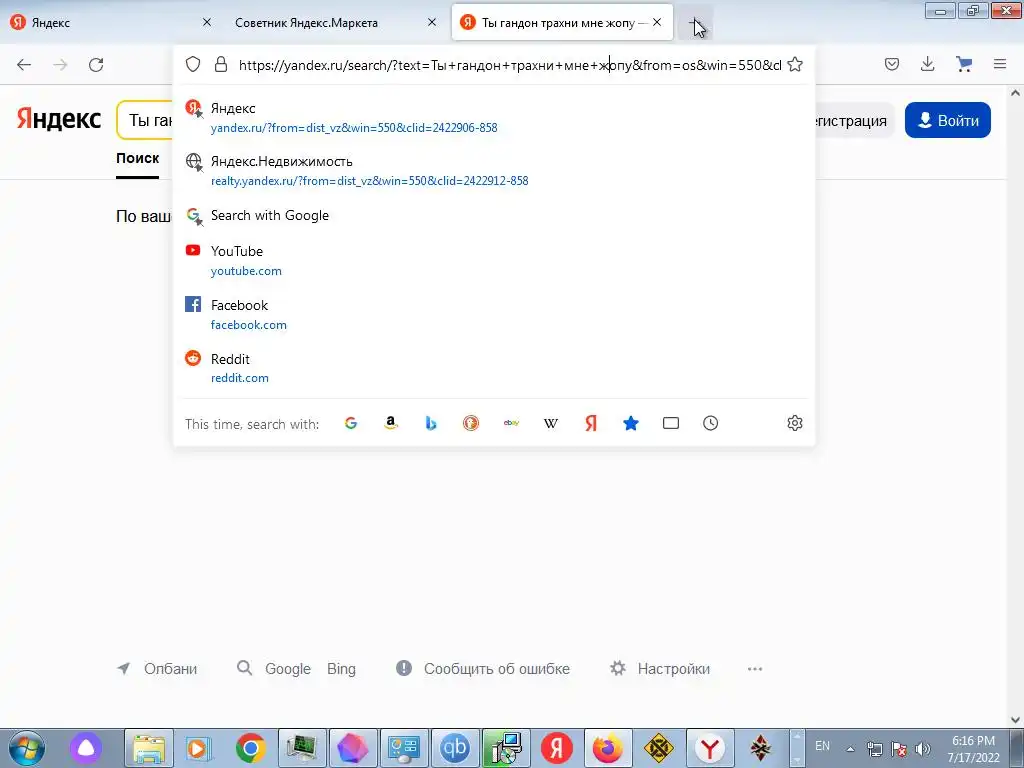
Task: Choose Яндекс.Недвижимость suggestion
Action: 494,170
